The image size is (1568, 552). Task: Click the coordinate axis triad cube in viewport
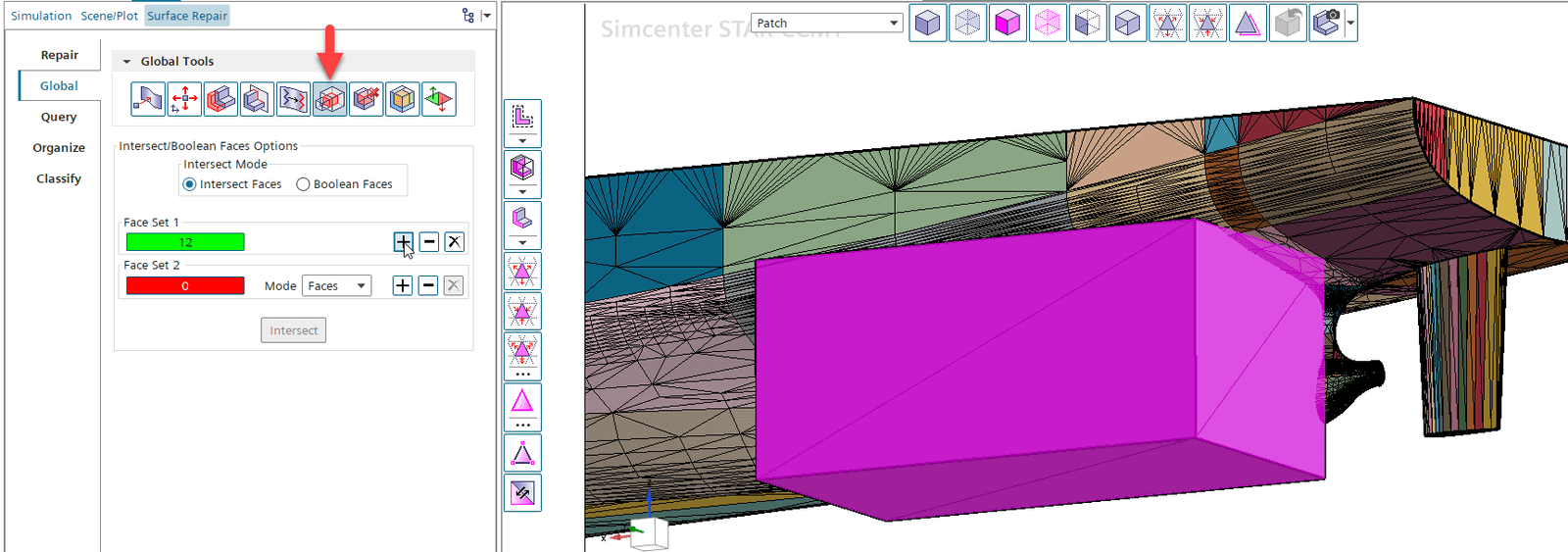(x=648, y=533)
